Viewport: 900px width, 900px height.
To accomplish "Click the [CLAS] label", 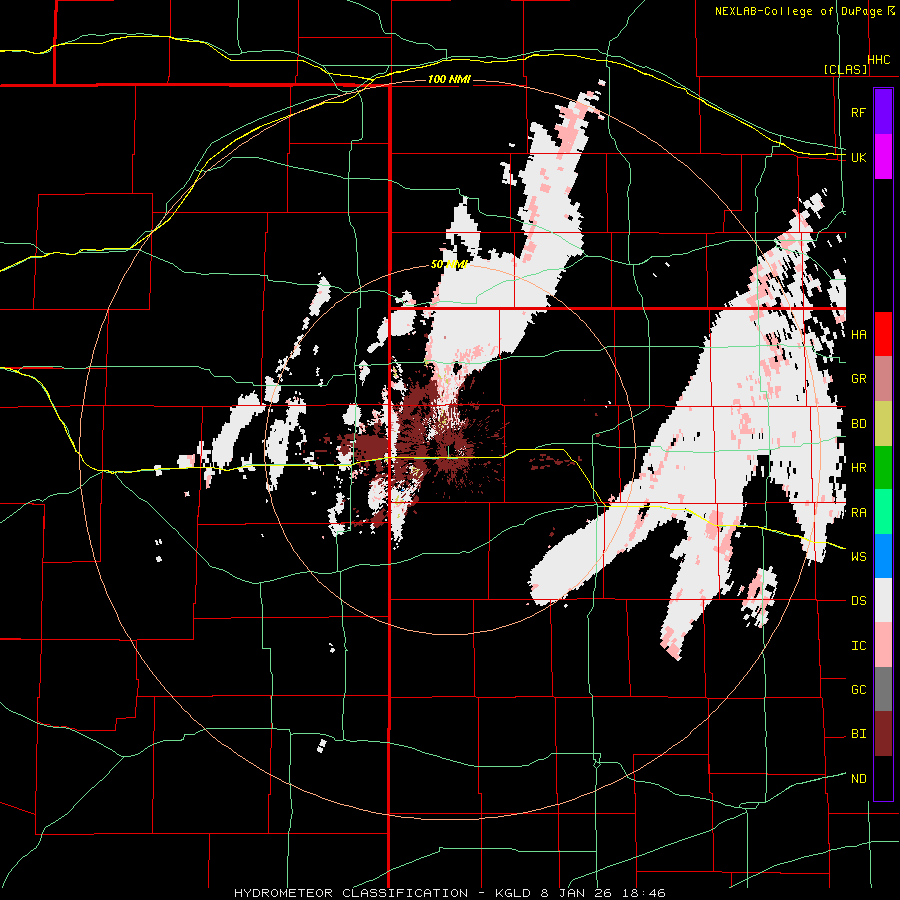I will tap(845, 69).
